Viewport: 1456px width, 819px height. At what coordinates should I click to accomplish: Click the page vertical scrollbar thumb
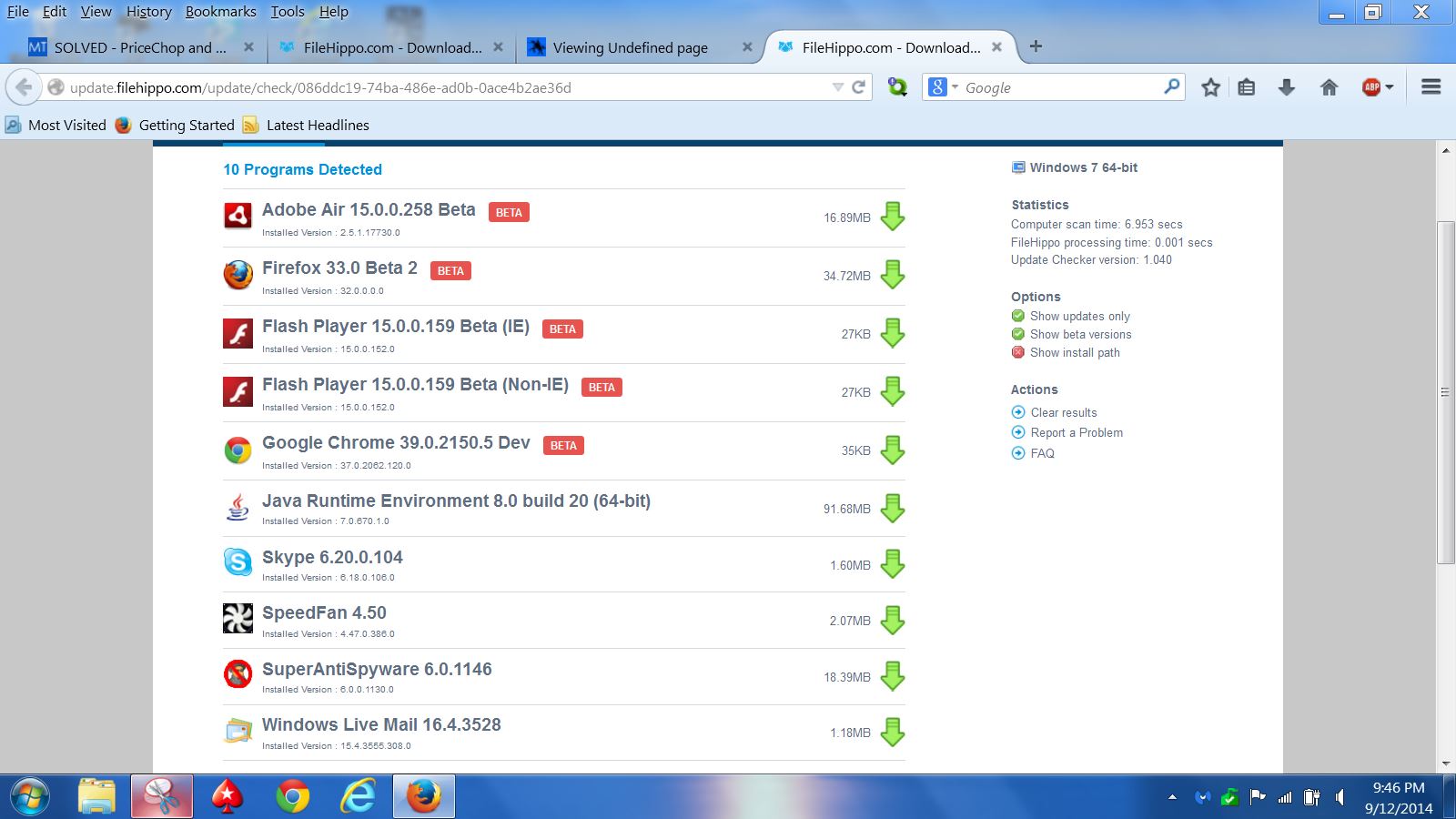pos(1445,392)
